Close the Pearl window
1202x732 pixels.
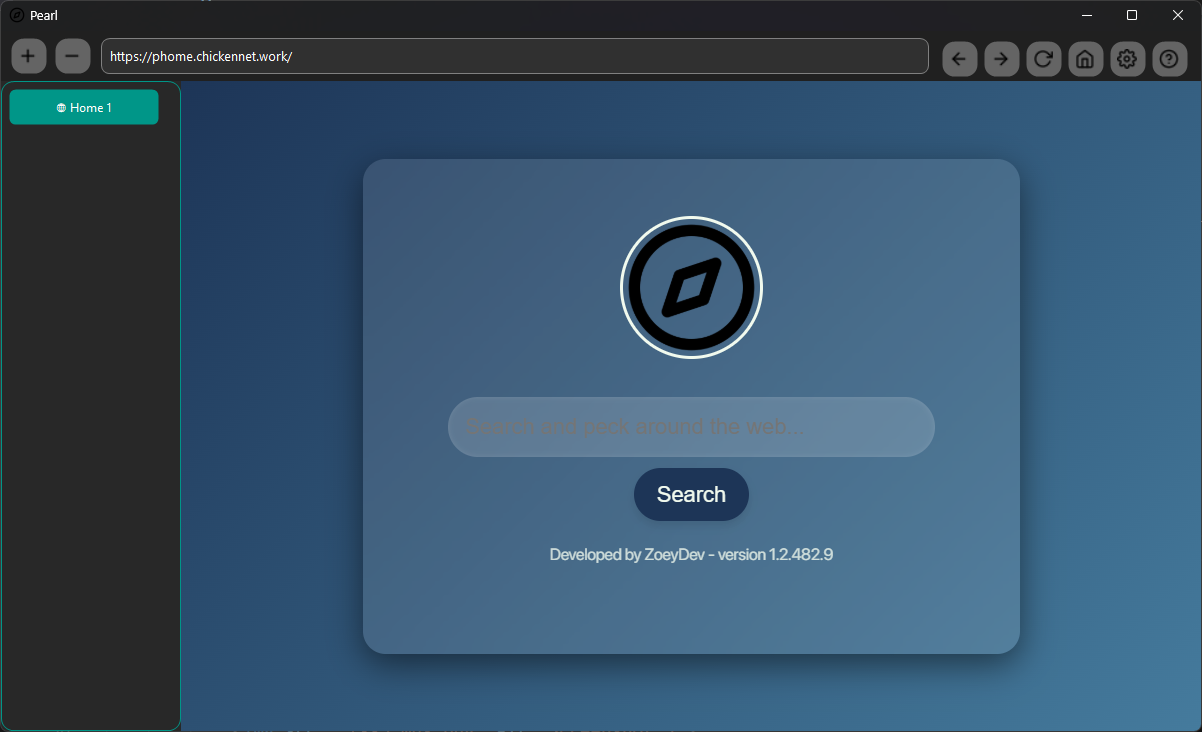tap(1177, 15)
